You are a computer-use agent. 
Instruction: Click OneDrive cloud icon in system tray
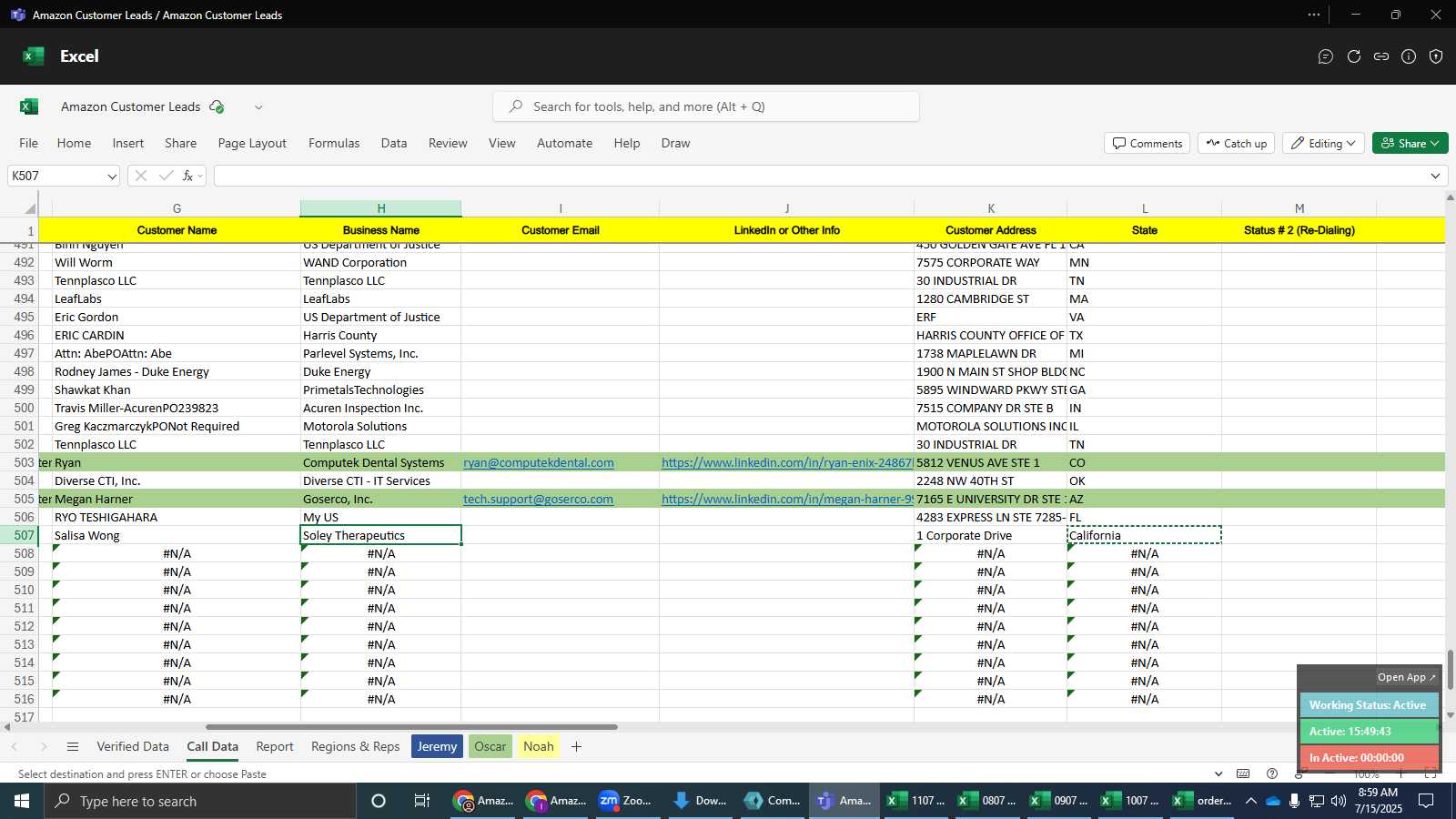(1273, 801)
